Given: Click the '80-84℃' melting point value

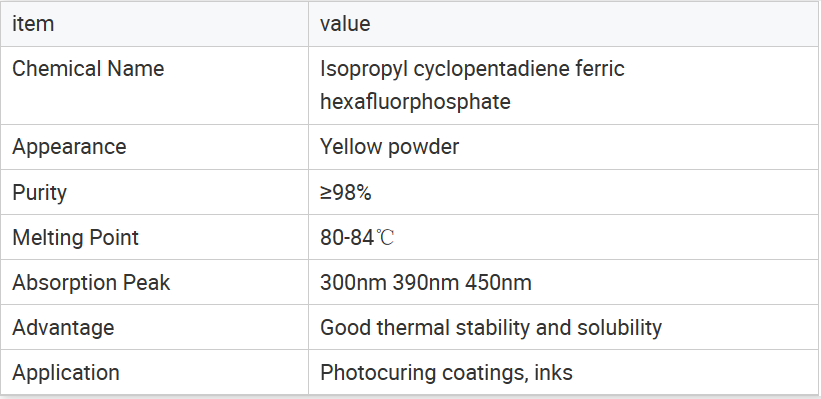Looking at the screenshot, I should pos(357,238).
